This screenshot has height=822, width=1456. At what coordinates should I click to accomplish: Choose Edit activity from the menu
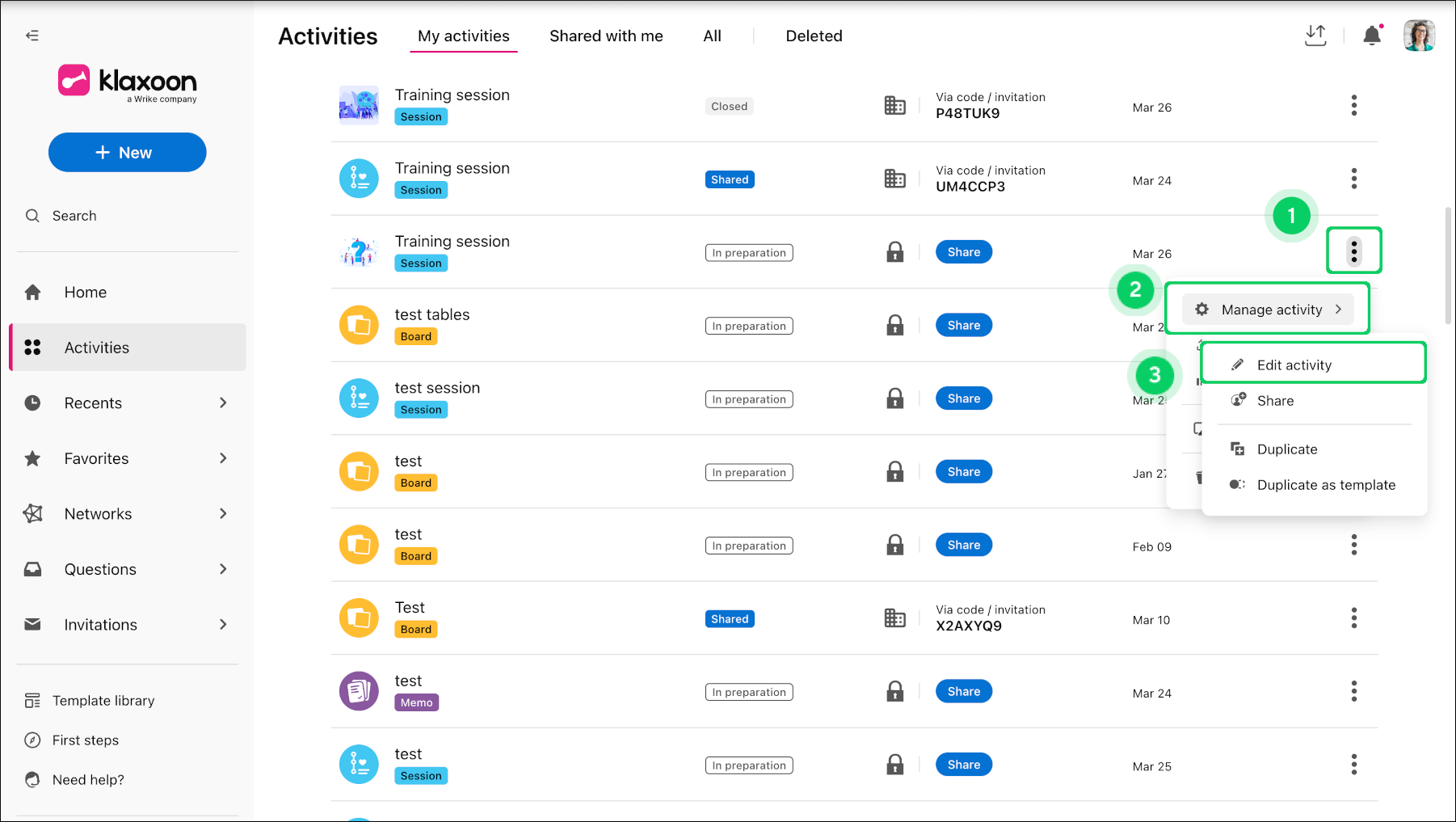coord(1314,365)
